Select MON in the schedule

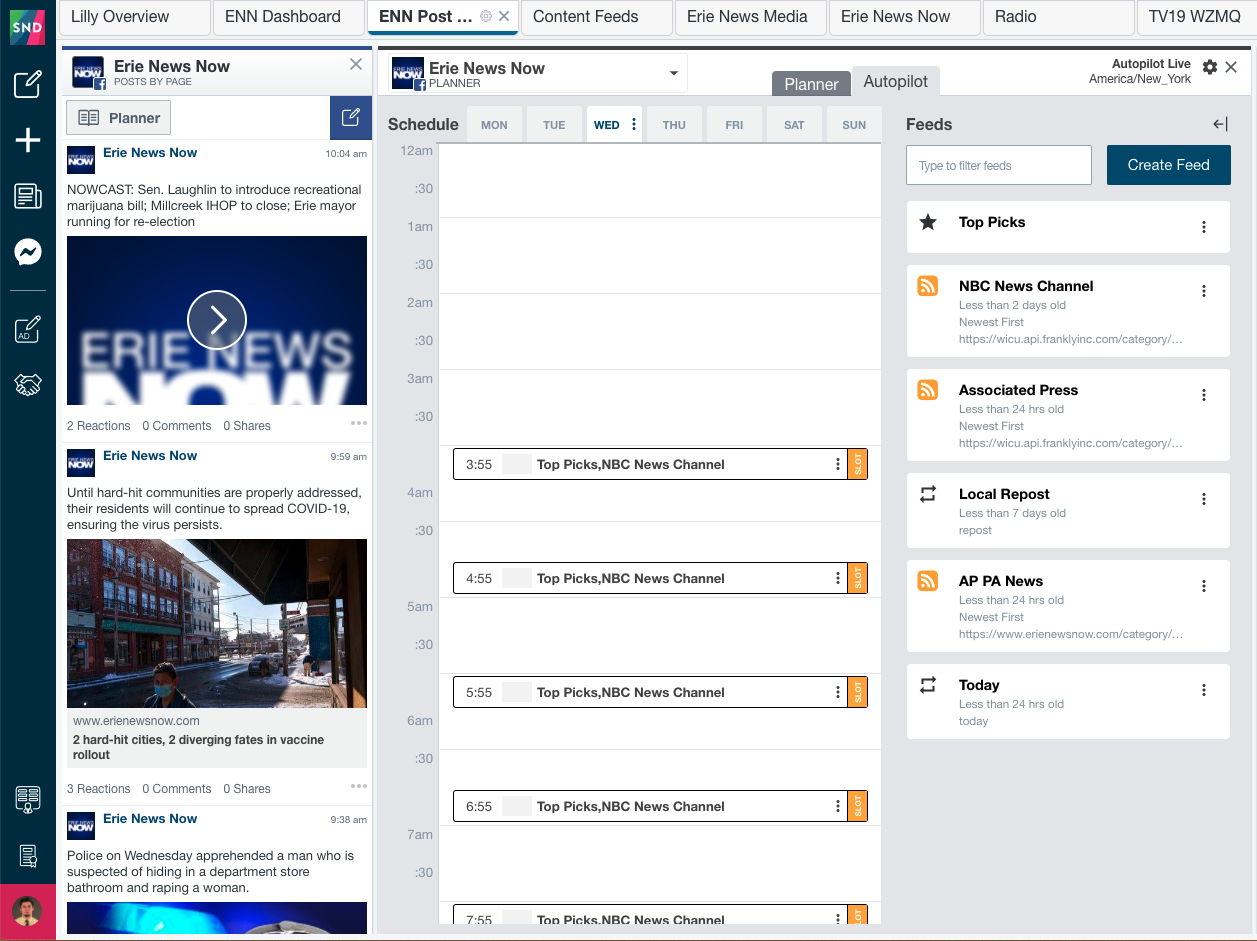pos(494,125)
